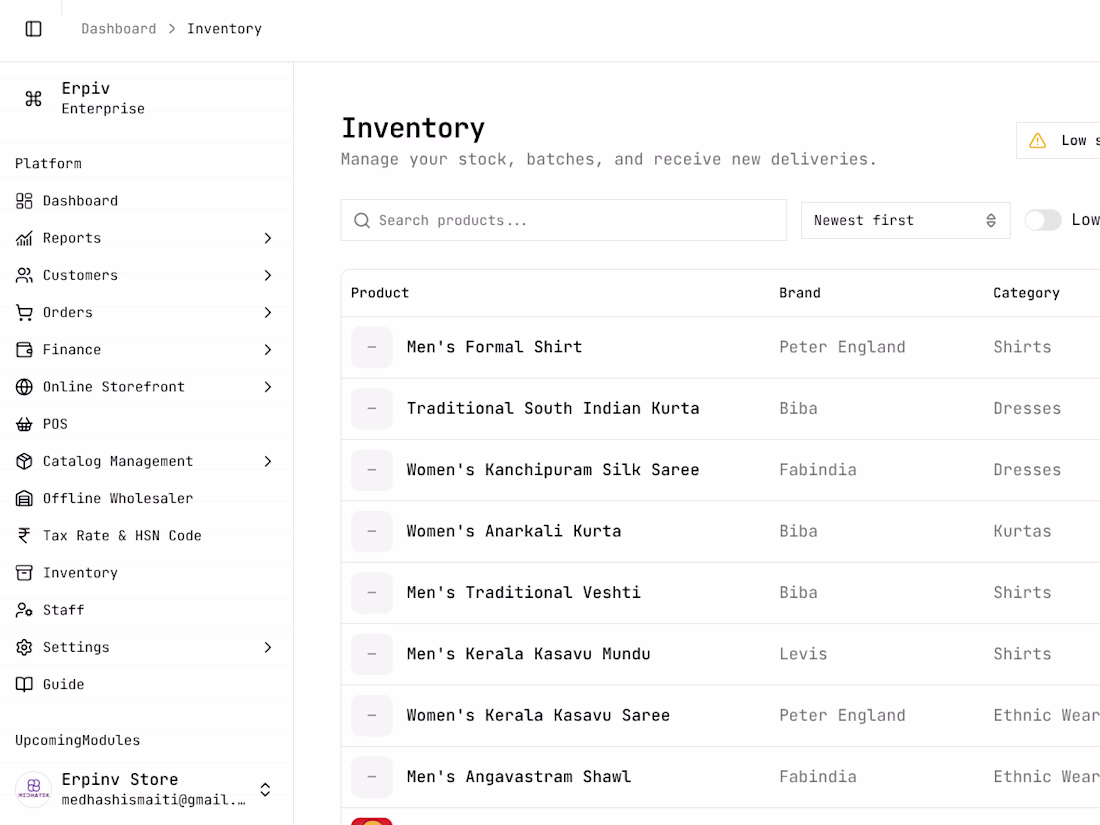Click the Category column header
Image resolution: width=1100 pixels, height=825 pixels.
click(x=1026, y=293)
